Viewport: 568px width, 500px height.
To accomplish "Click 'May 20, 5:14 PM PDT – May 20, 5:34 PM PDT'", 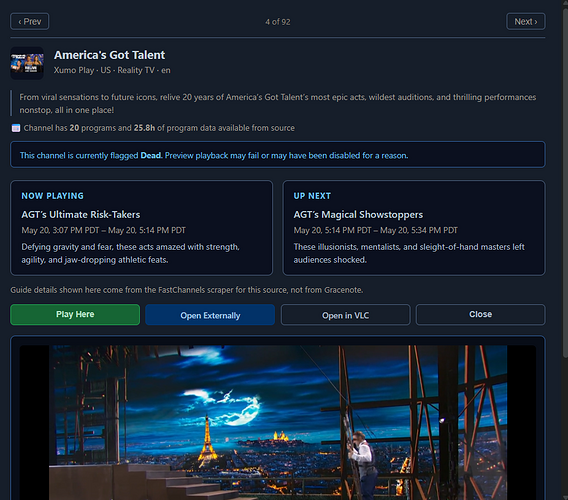I will (x=376, y=230).
